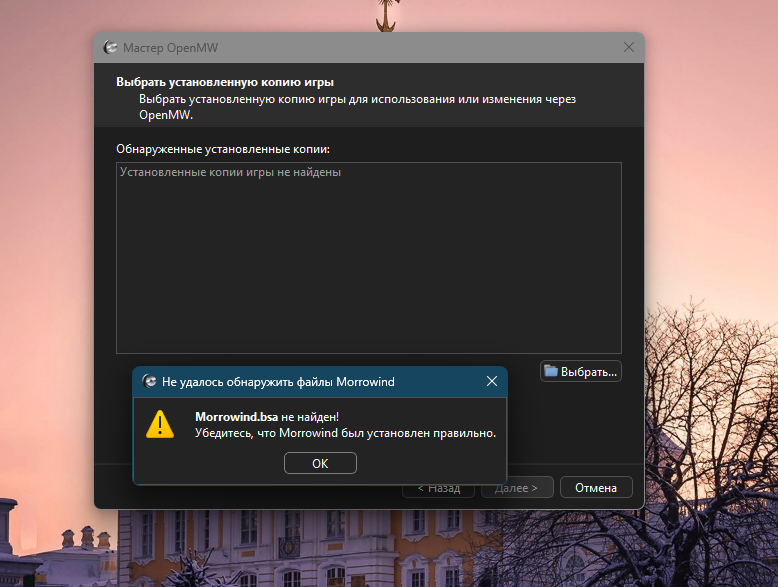The width and height of the screenshot is (778, 587).
Task: Click the 'Отмена' button in the wizard
Action: click(x=596, y=488)
